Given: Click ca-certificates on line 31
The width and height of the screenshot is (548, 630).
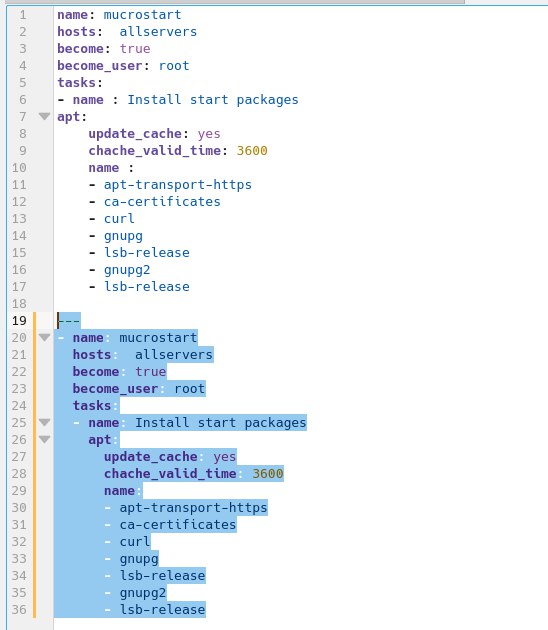Looking at the screenshot, I should coord(178,524).
